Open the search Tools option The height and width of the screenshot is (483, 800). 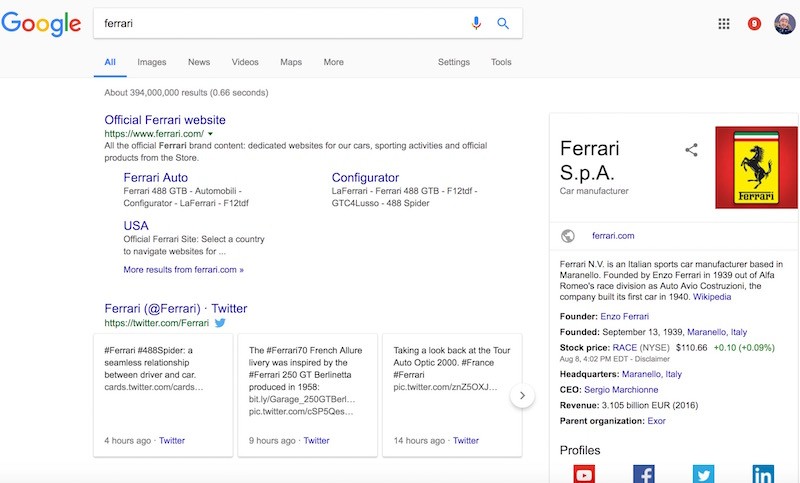pos(501,62)
